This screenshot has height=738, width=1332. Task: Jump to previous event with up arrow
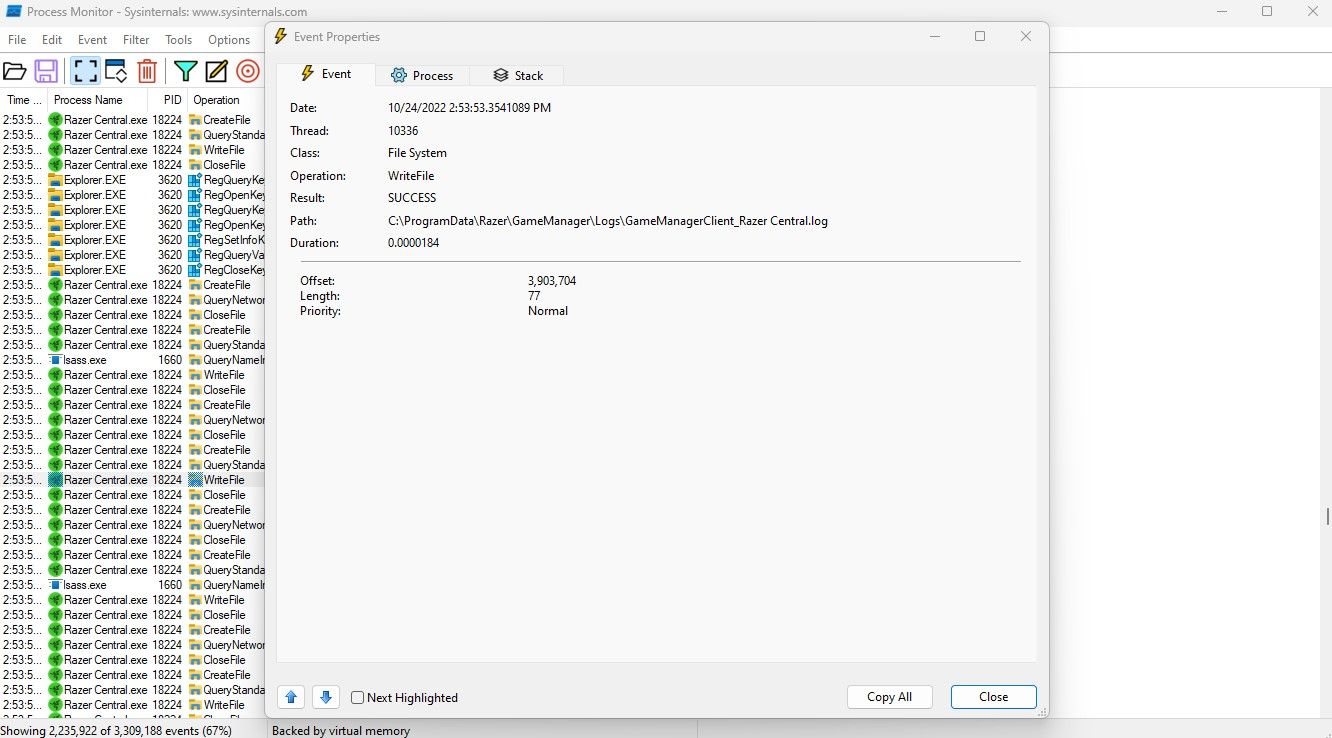pos(290,697)
